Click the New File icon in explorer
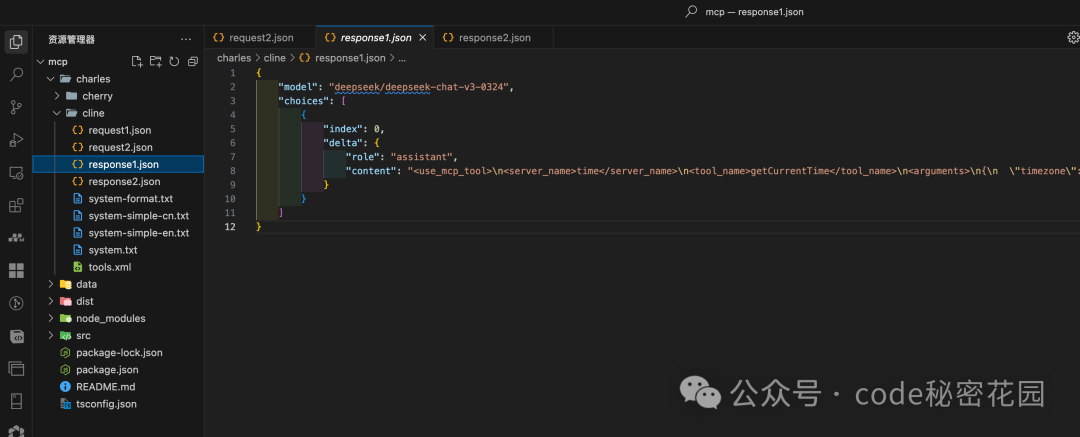Viewport: 1080px width, 437px height. (137, 62)
